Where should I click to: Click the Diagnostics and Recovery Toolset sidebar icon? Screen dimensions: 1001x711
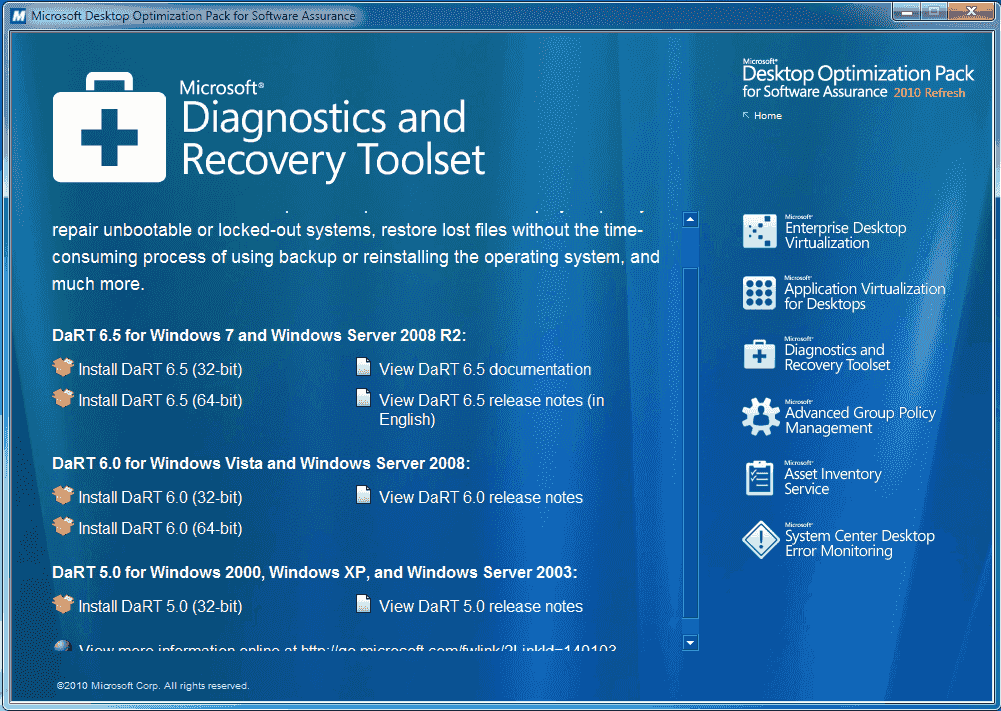pyautogui.click(x=760, y=354)
